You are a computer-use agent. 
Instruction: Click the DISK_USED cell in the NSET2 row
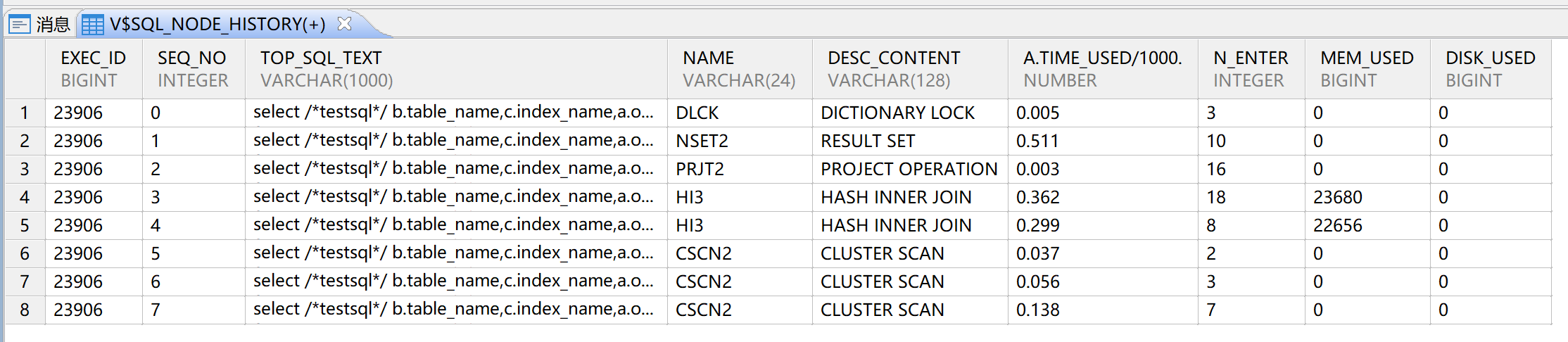(1491, 141)
